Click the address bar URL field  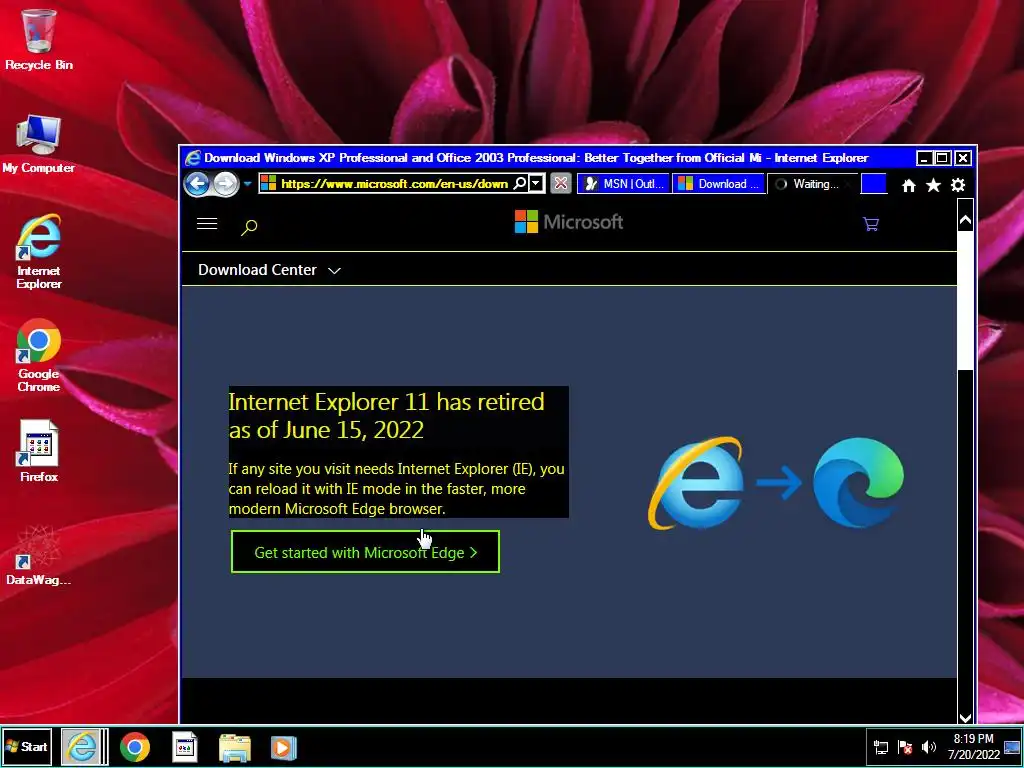(x=394, y=184)
